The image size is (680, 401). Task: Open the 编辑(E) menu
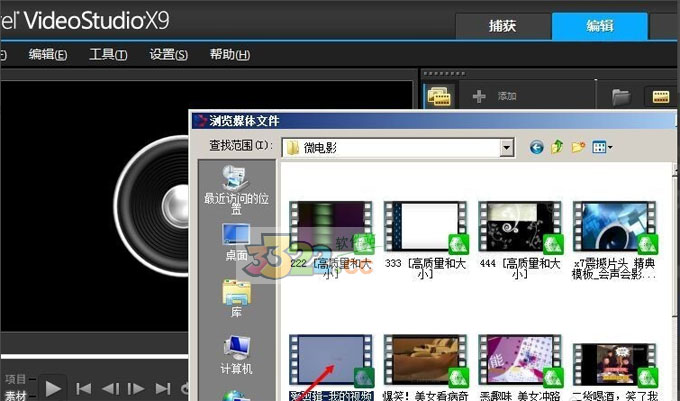(48, 55)
